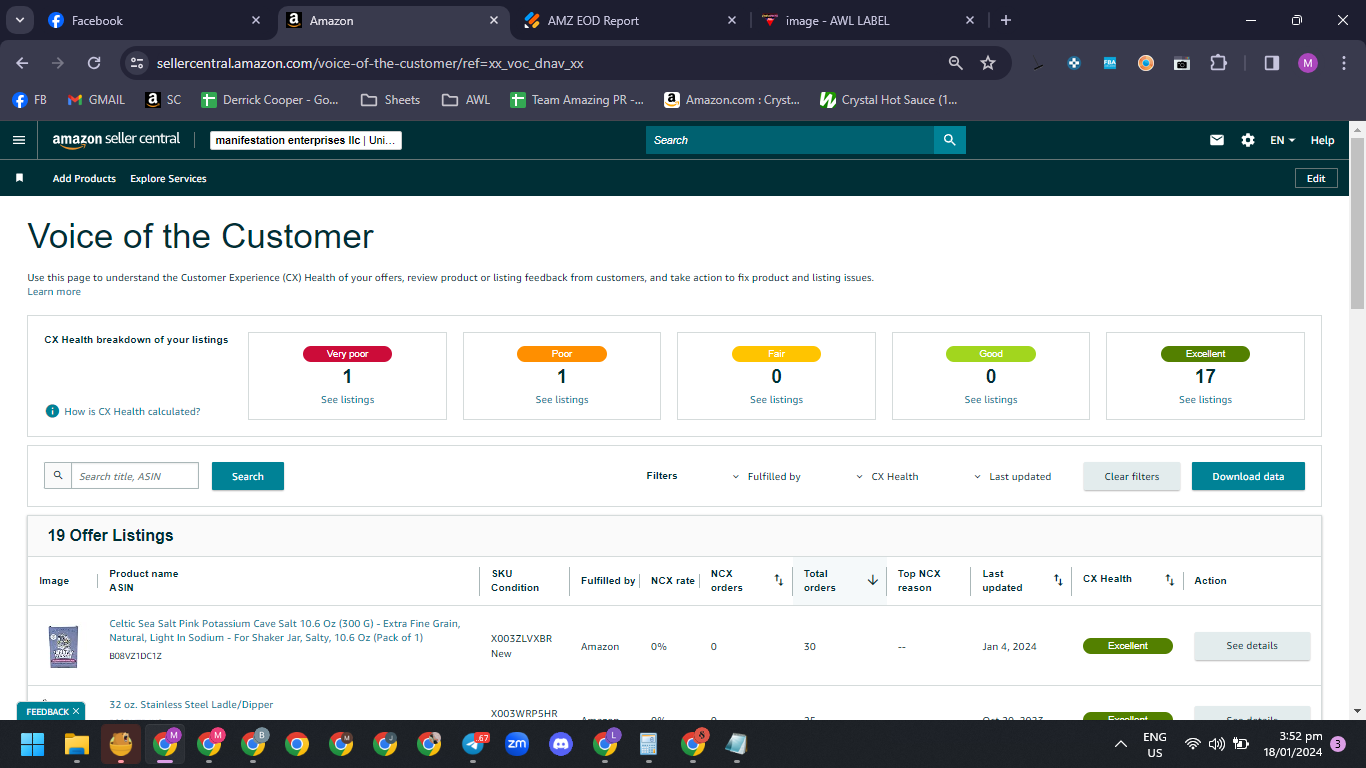
Task: Launch the Calculator from the taskbar
Action: point(648,744)
